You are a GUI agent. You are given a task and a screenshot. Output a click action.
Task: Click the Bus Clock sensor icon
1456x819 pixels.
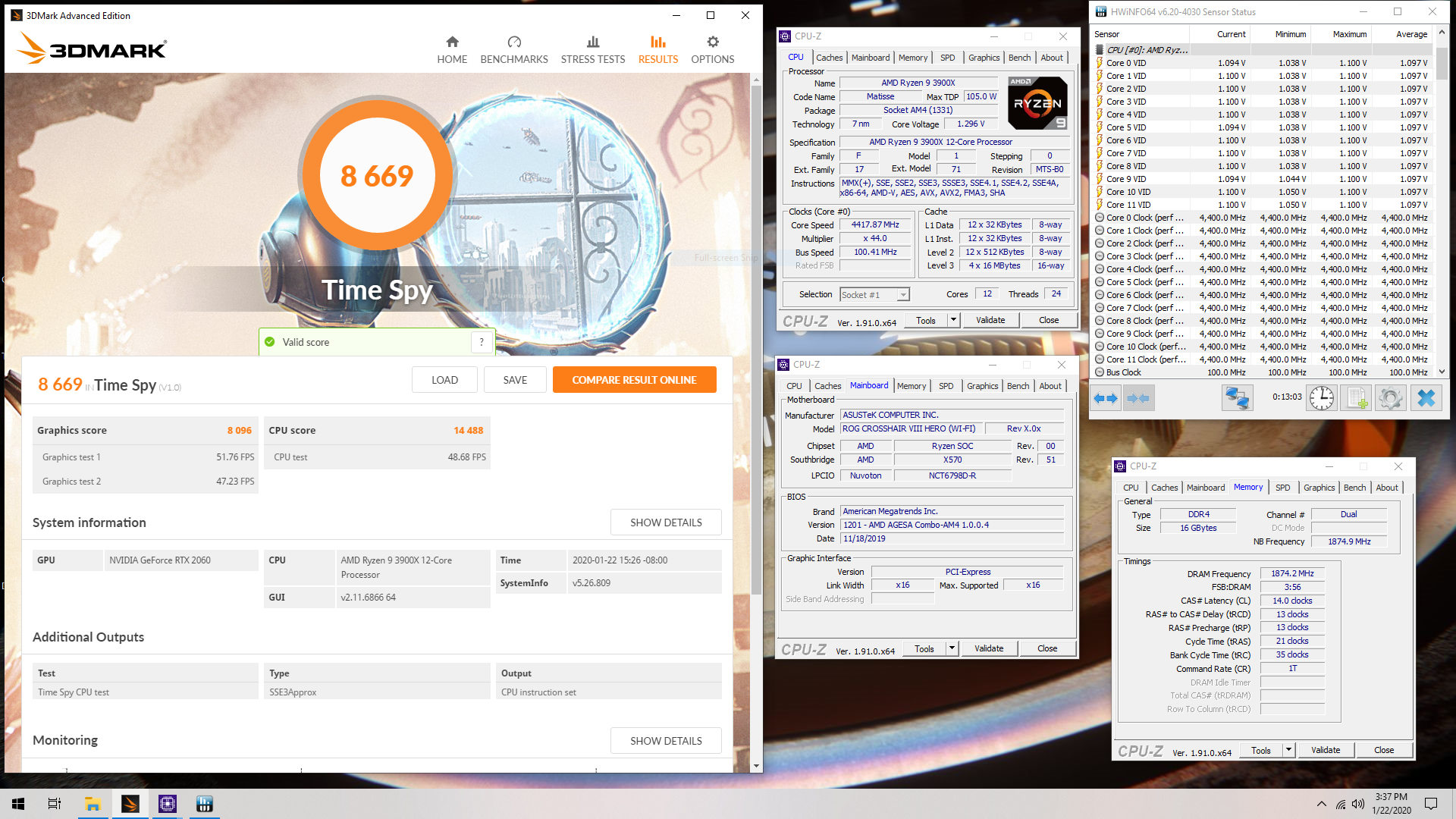[1100, 372]
